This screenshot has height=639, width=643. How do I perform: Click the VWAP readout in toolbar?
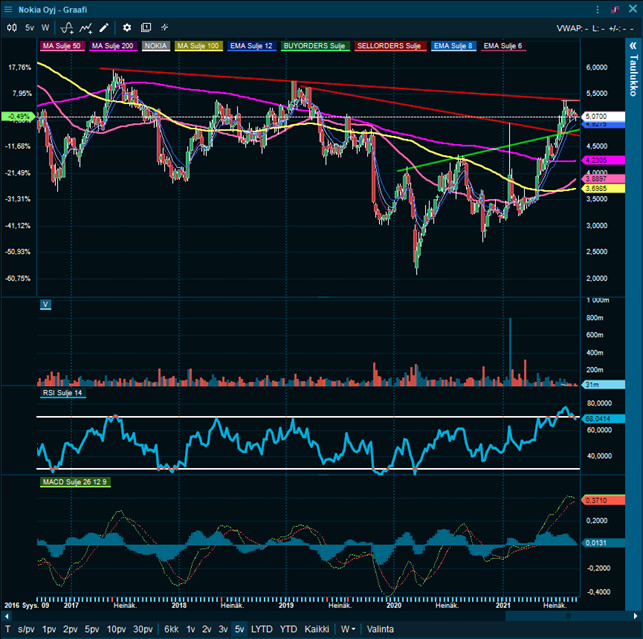572,28
